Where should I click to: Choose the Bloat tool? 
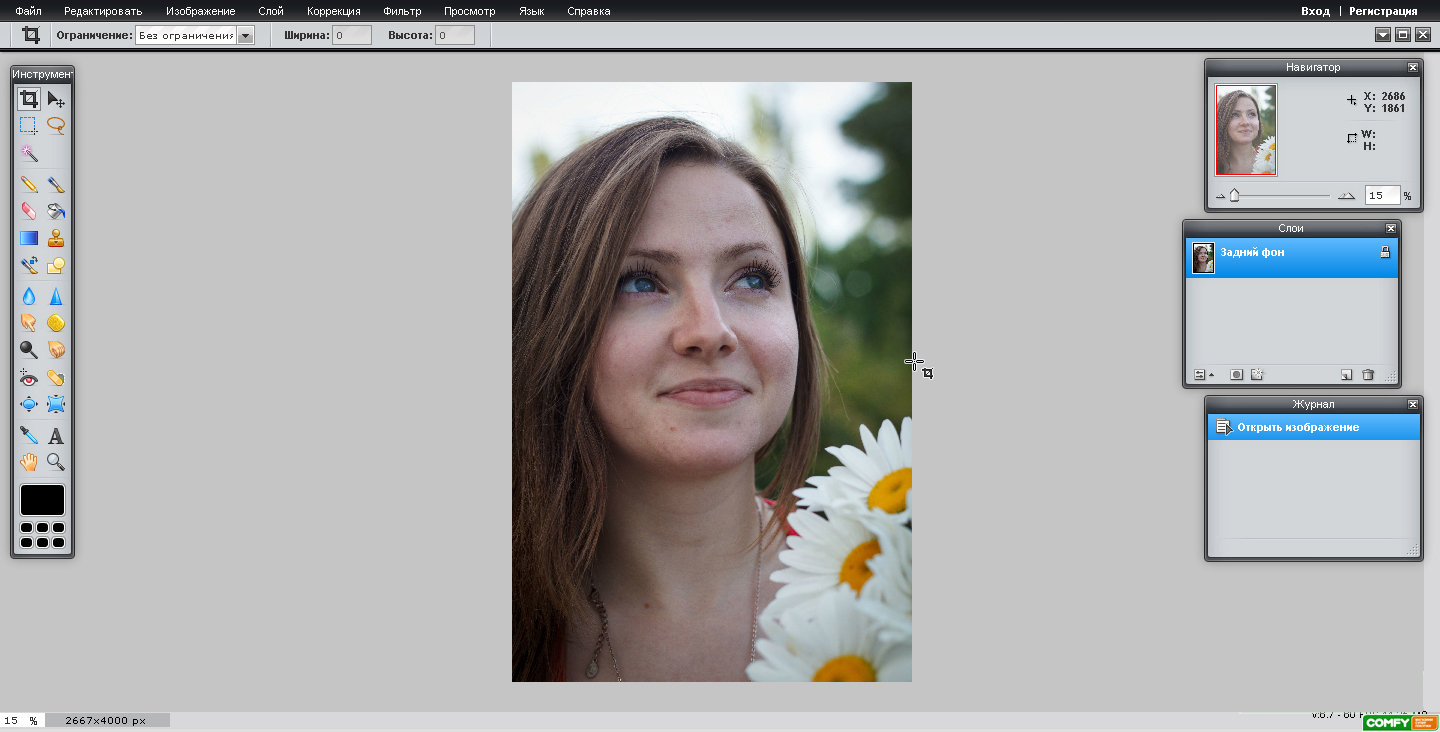[29, 405]
